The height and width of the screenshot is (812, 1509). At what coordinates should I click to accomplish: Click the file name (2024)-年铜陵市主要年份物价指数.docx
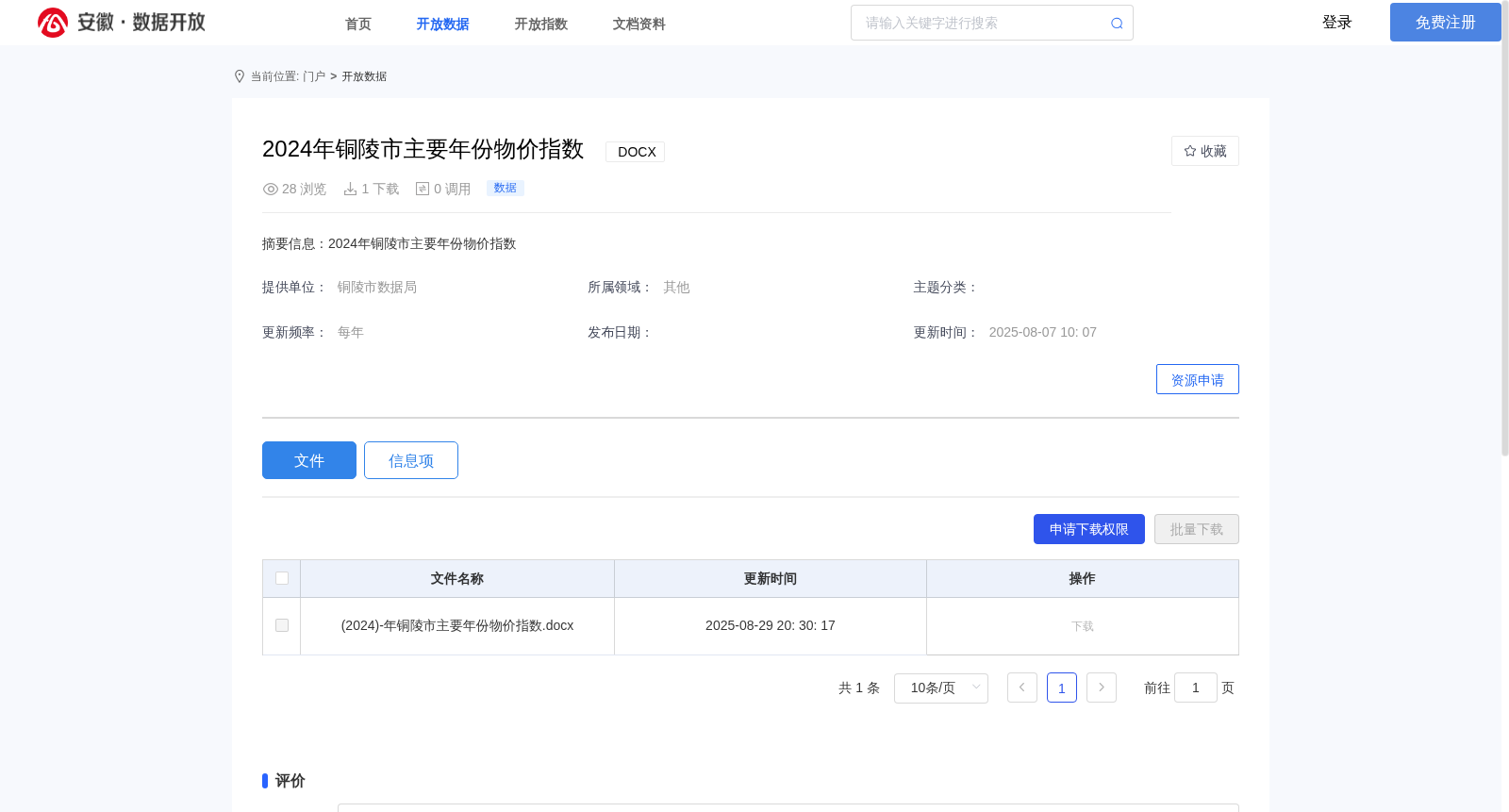[x=457, y=625]
